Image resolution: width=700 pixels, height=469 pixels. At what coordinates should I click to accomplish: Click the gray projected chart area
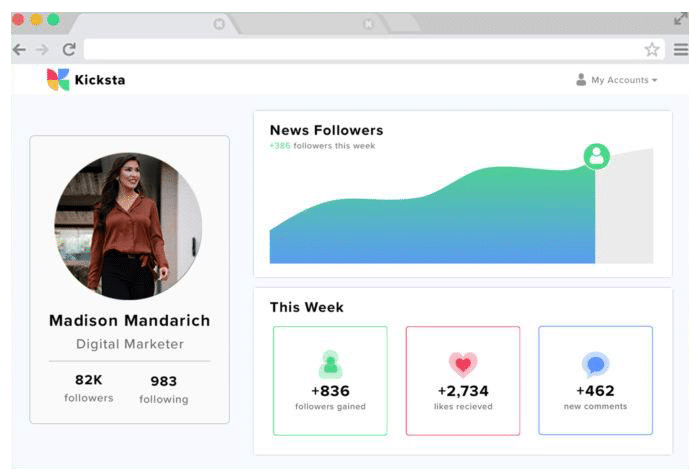tap(624, 208)
